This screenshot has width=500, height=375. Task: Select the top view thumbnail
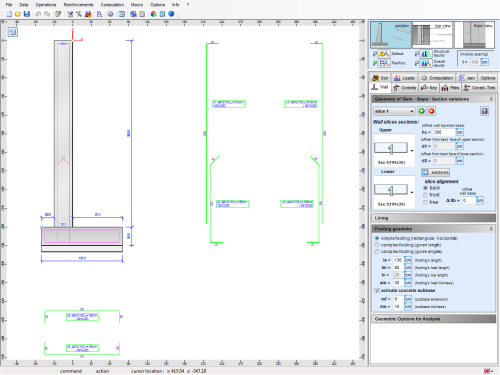[x=432, y=35]
